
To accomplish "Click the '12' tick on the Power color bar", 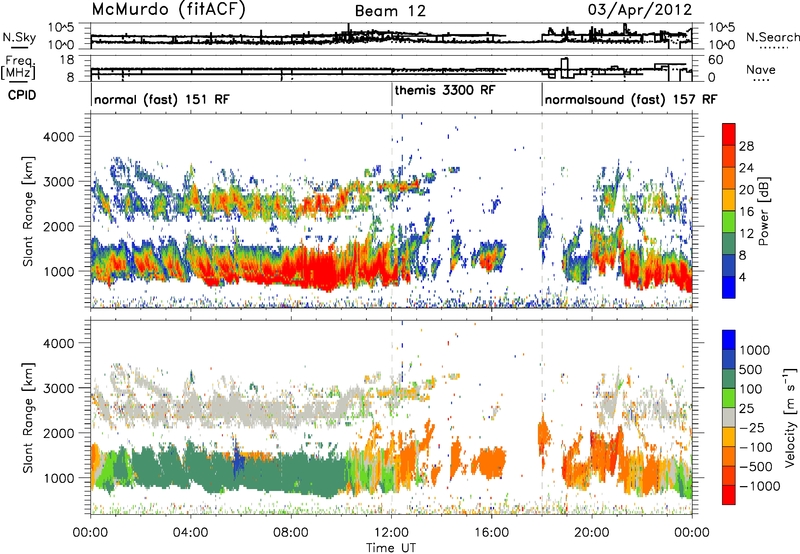I will (x=746, y=234).
